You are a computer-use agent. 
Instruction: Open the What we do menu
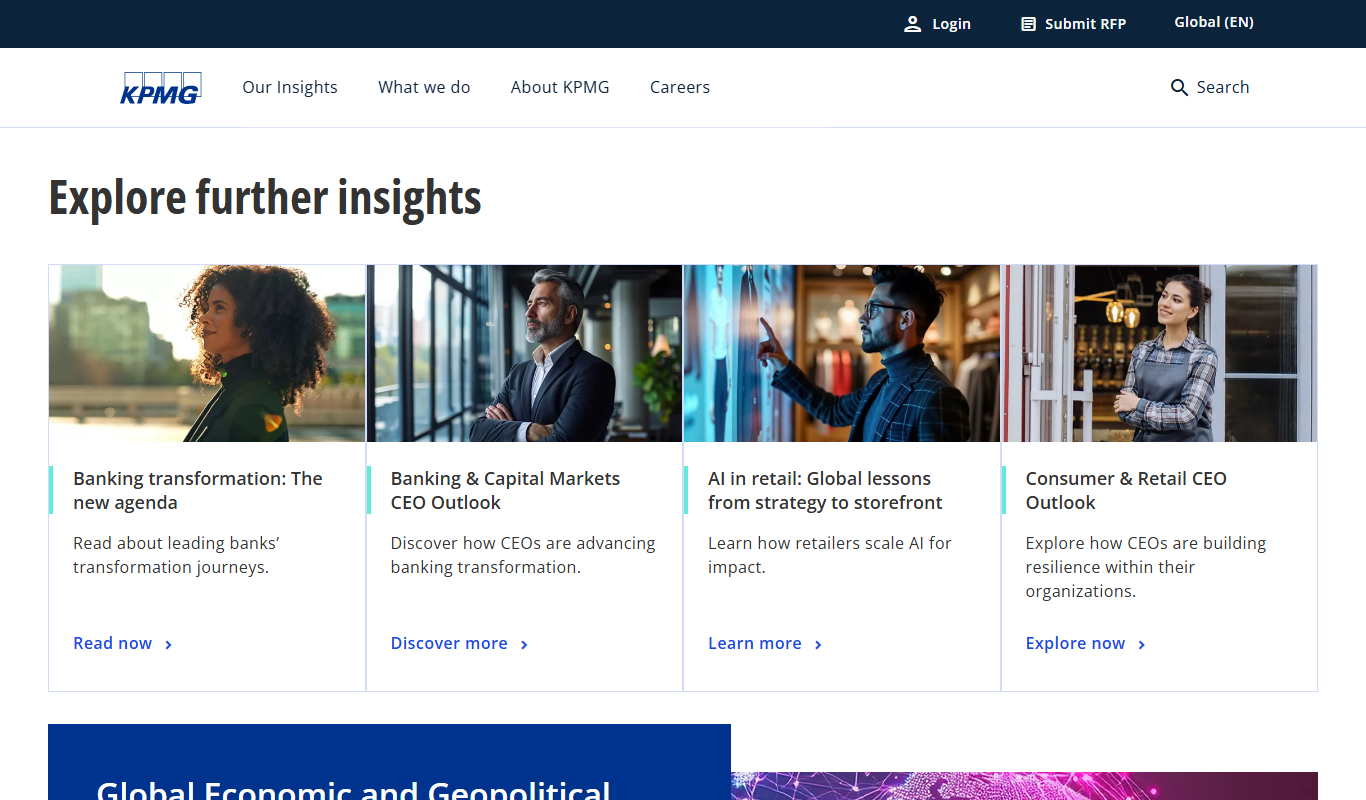pos(424,87)
